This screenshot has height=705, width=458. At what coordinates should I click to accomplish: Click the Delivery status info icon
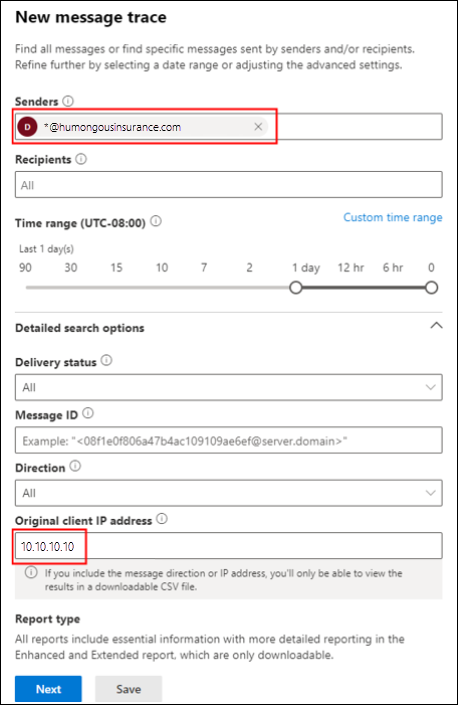pyautogui.click(x=107, y=360)
